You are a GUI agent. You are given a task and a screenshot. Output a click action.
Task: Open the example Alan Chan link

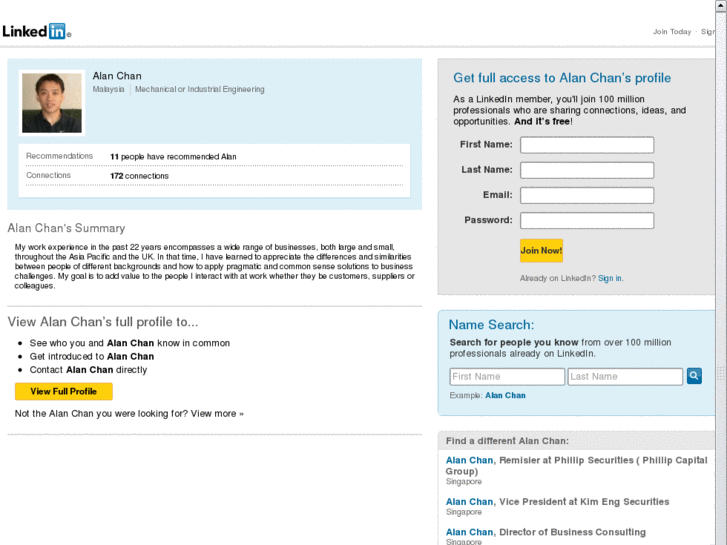[x=505, y=395]
